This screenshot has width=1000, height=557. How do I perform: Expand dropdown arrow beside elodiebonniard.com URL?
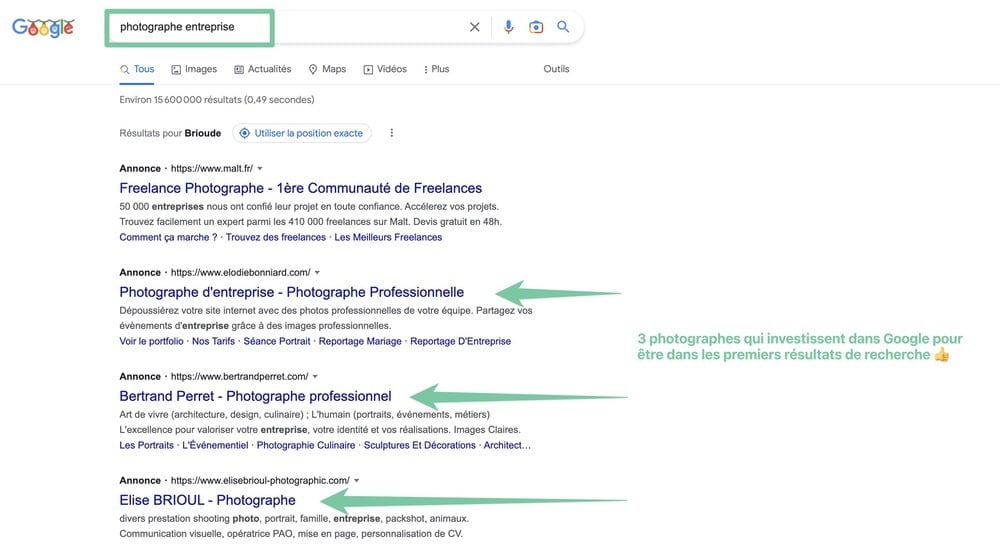click(x=318, y=272)
